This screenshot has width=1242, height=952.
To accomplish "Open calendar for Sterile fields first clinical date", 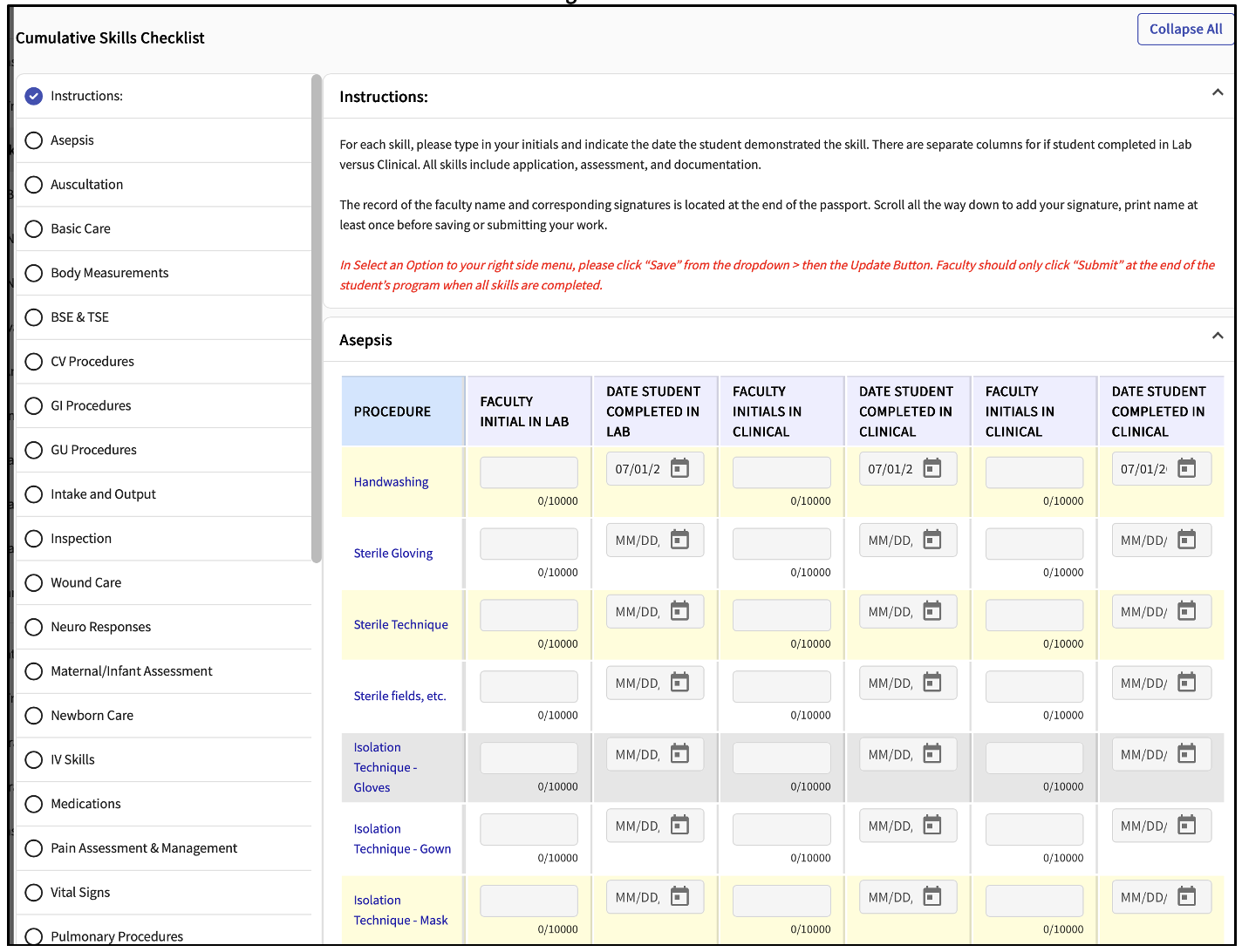I will [932, 683].
